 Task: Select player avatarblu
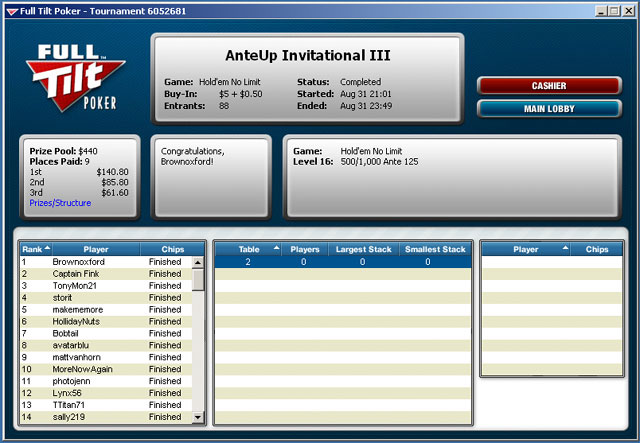[x=106, y=345]
